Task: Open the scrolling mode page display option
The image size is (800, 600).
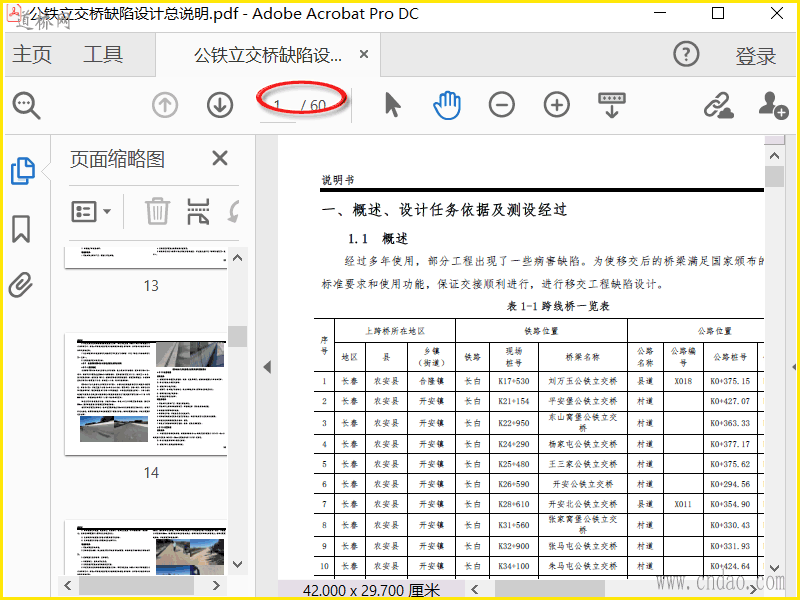Action: (x=612, y=105)
